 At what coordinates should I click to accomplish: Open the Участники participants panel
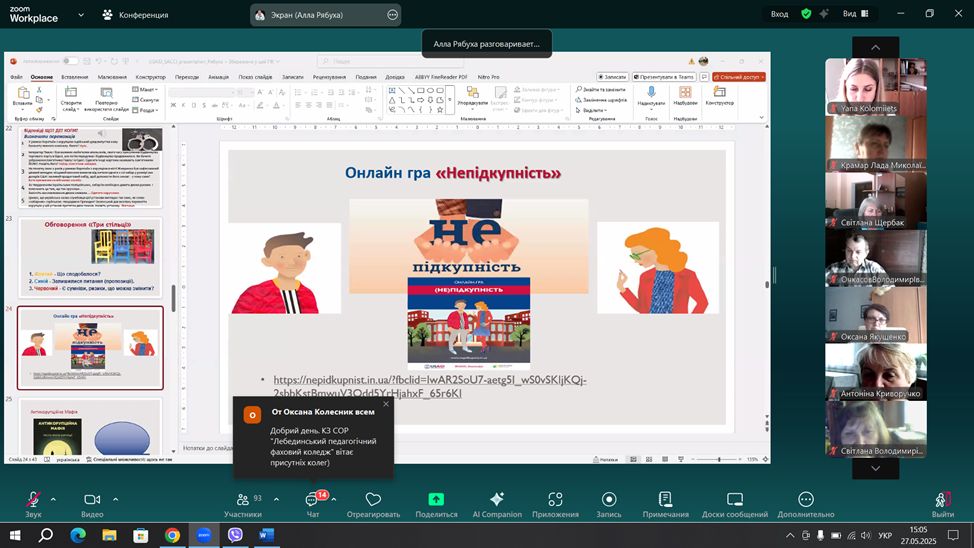point(242,500)
